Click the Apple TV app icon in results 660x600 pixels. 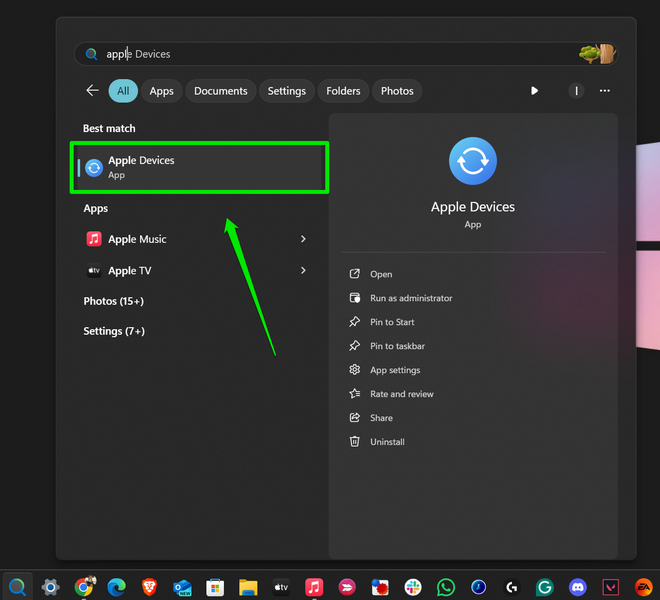(94, 271)
